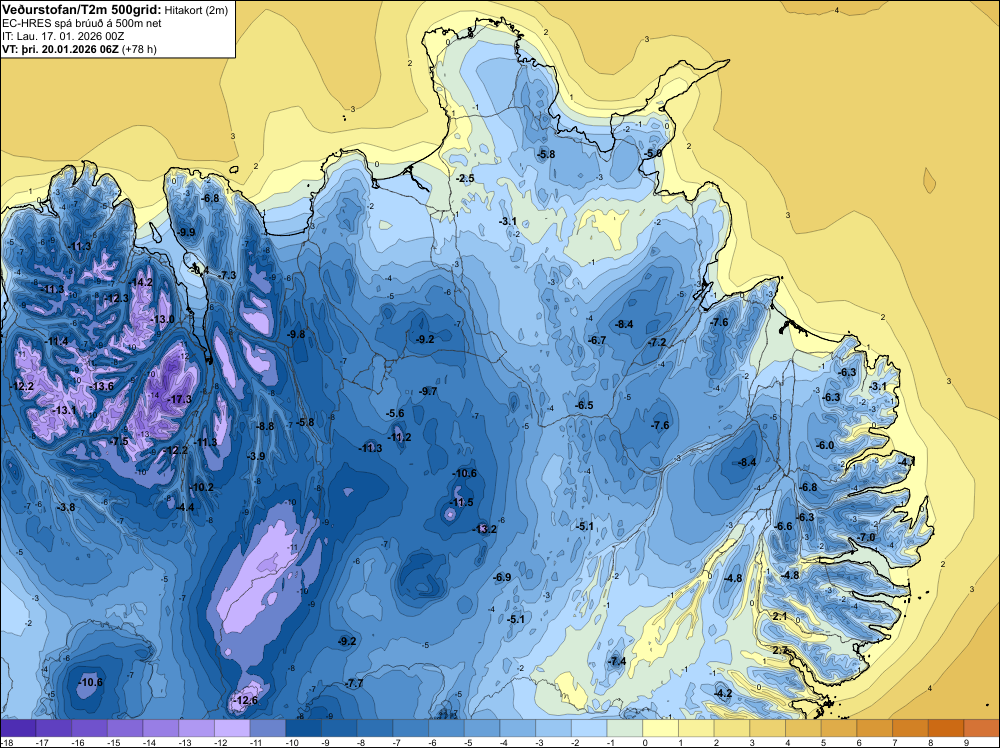Click the -7.7 temperature label
Image resolution: width=1000 pixels, height=748 pixels.
pos(354,683)
